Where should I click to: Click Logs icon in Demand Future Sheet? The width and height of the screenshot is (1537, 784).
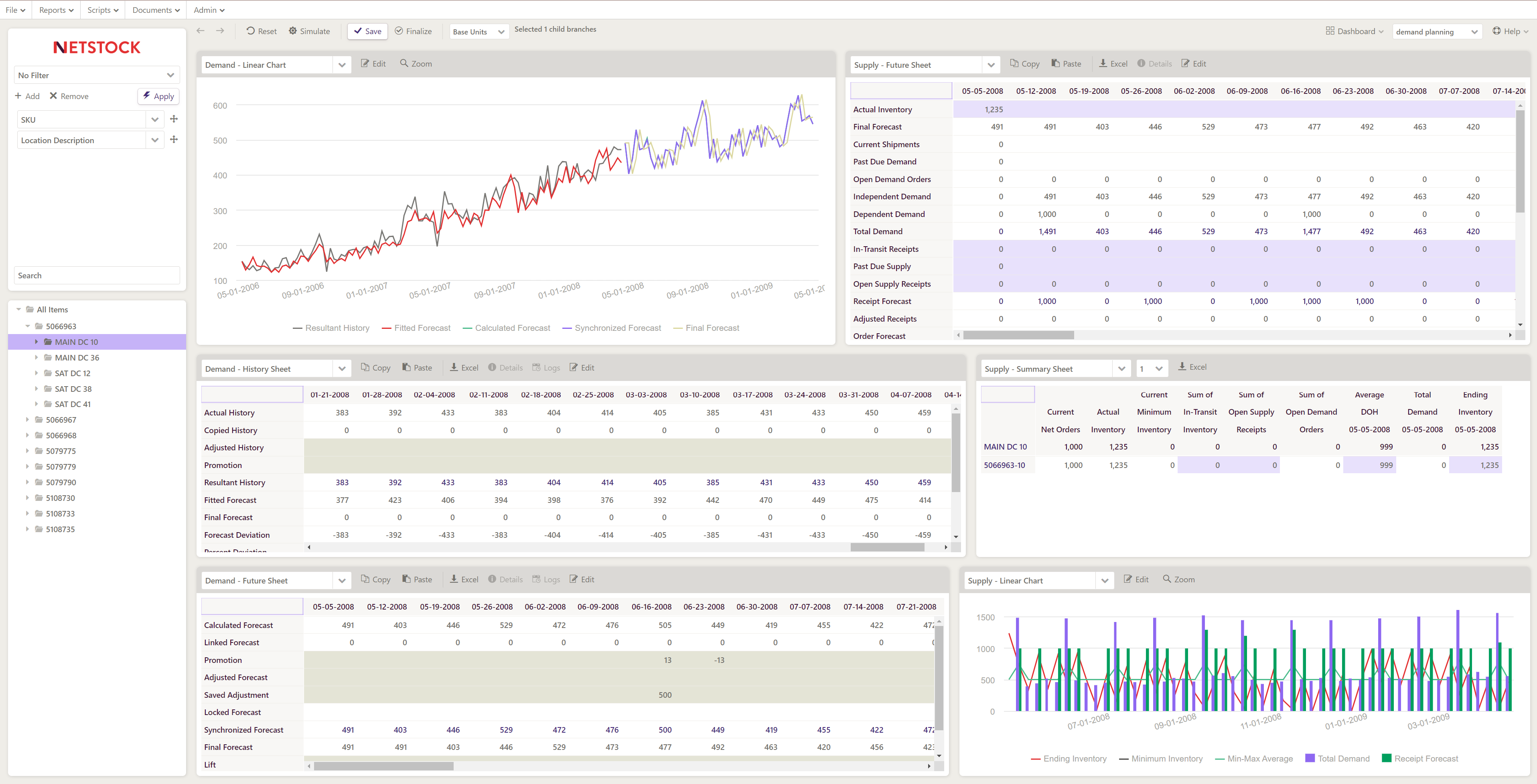click(x=536, y=579)
